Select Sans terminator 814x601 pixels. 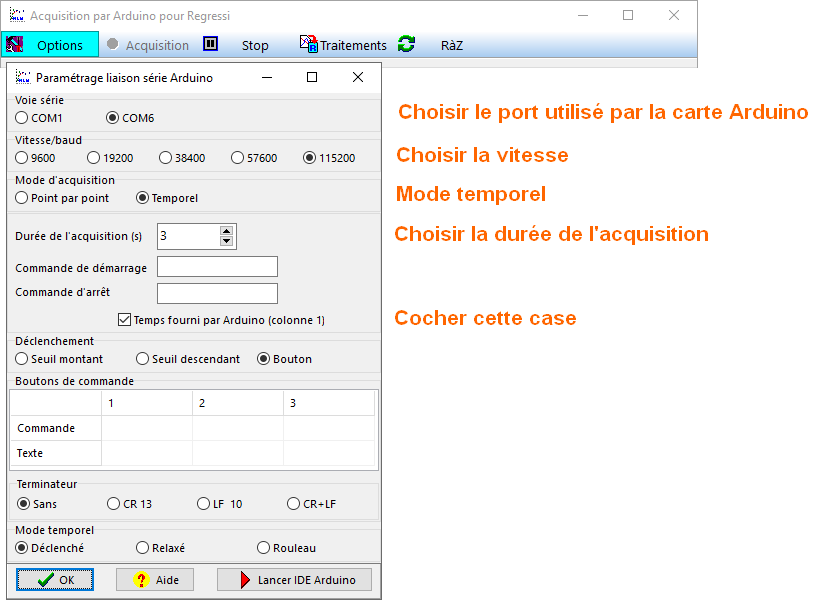coord(37,504)
